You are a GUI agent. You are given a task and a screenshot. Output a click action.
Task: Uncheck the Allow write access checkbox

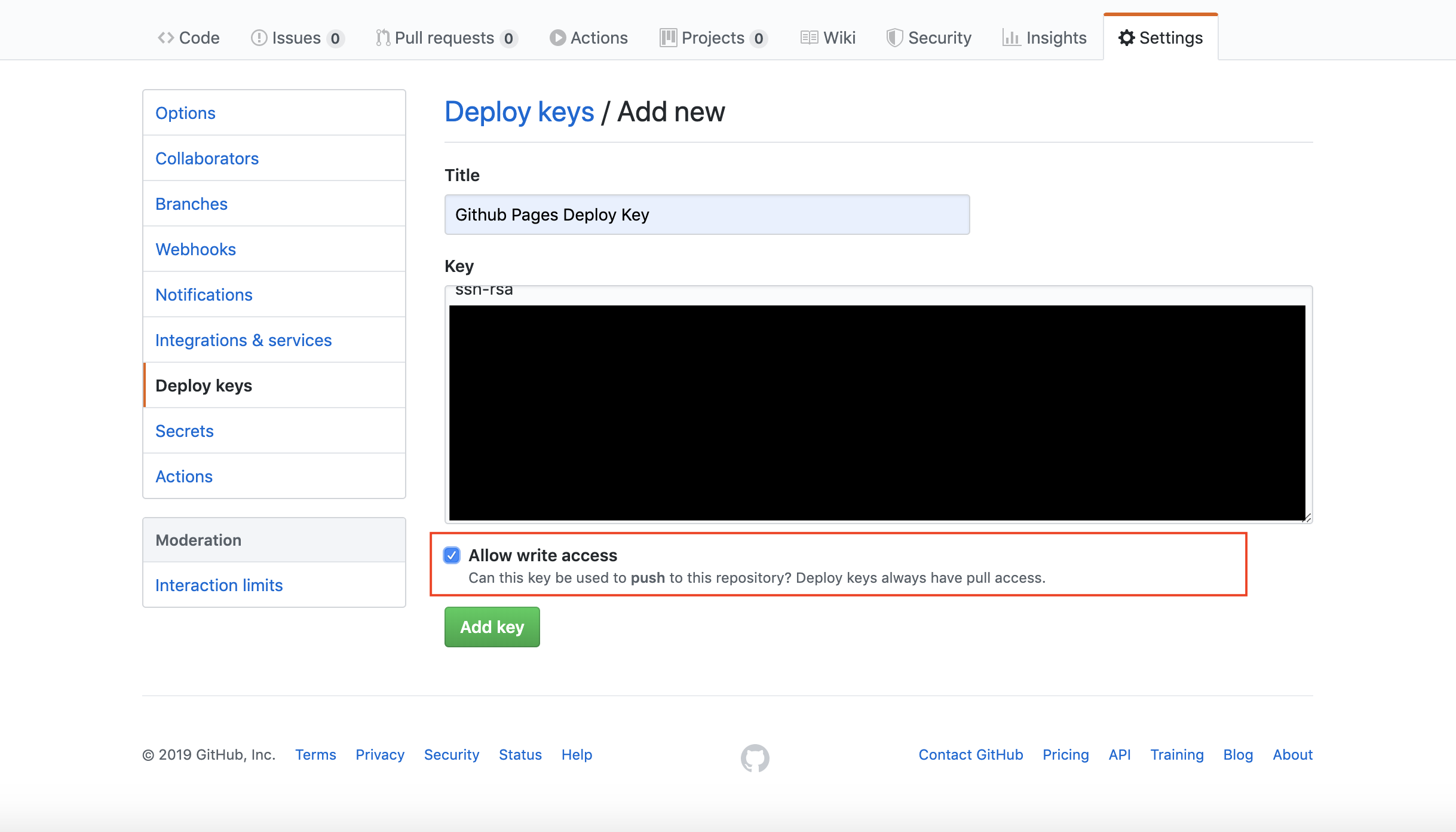452,555
